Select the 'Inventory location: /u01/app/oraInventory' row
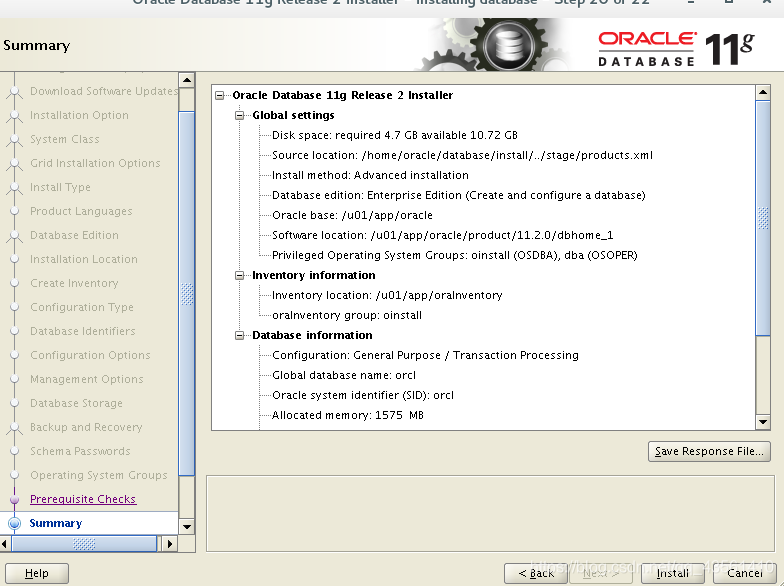This screenshot has height=586, width=784. [388, 296]
